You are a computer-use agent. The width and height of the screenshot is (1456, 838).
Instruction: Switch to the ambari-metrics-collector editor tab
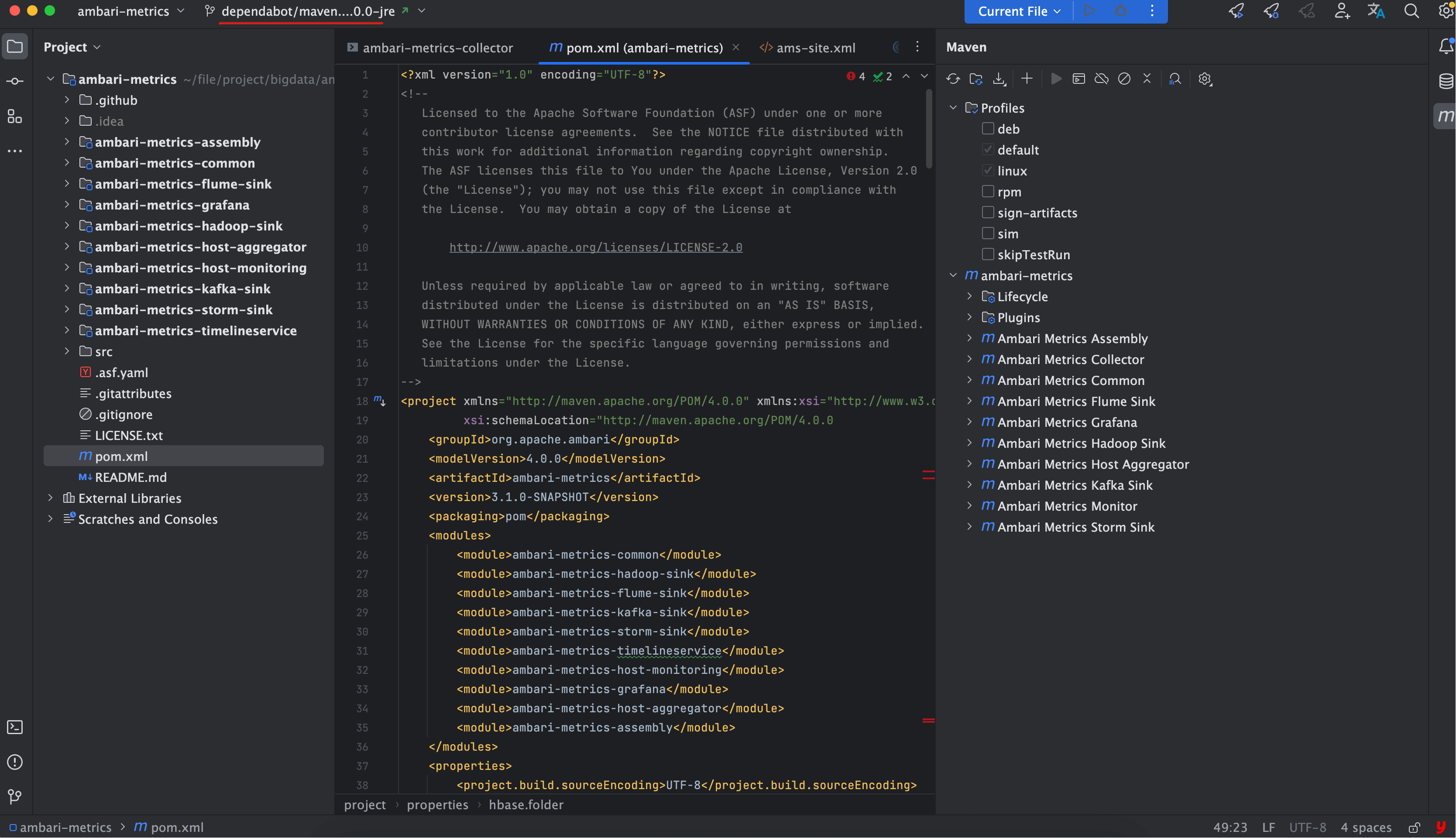click(x=430, y=48)
